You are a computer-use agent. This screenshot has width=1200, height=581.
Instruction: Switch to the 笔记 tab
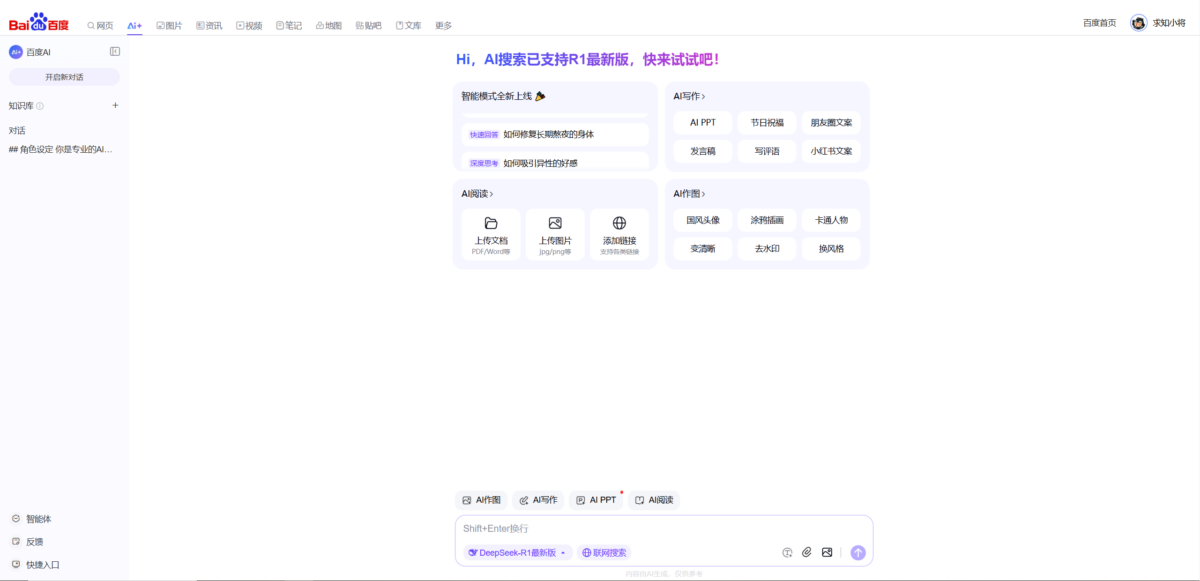pos(289,25)
